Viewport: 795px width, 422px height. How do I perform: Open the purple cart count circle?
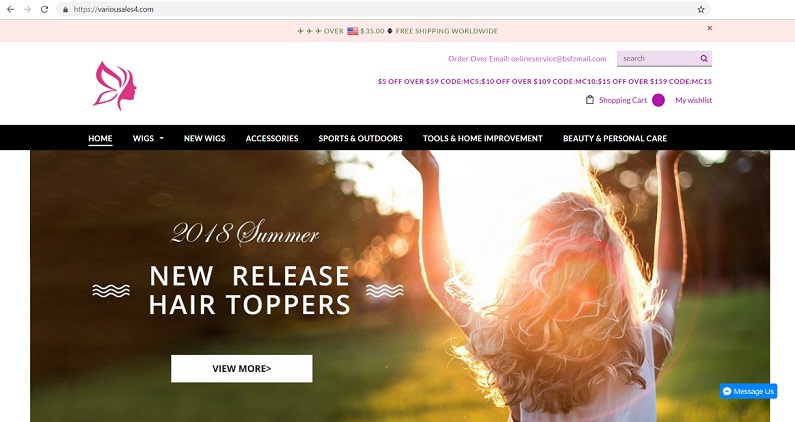click(658, 100)
